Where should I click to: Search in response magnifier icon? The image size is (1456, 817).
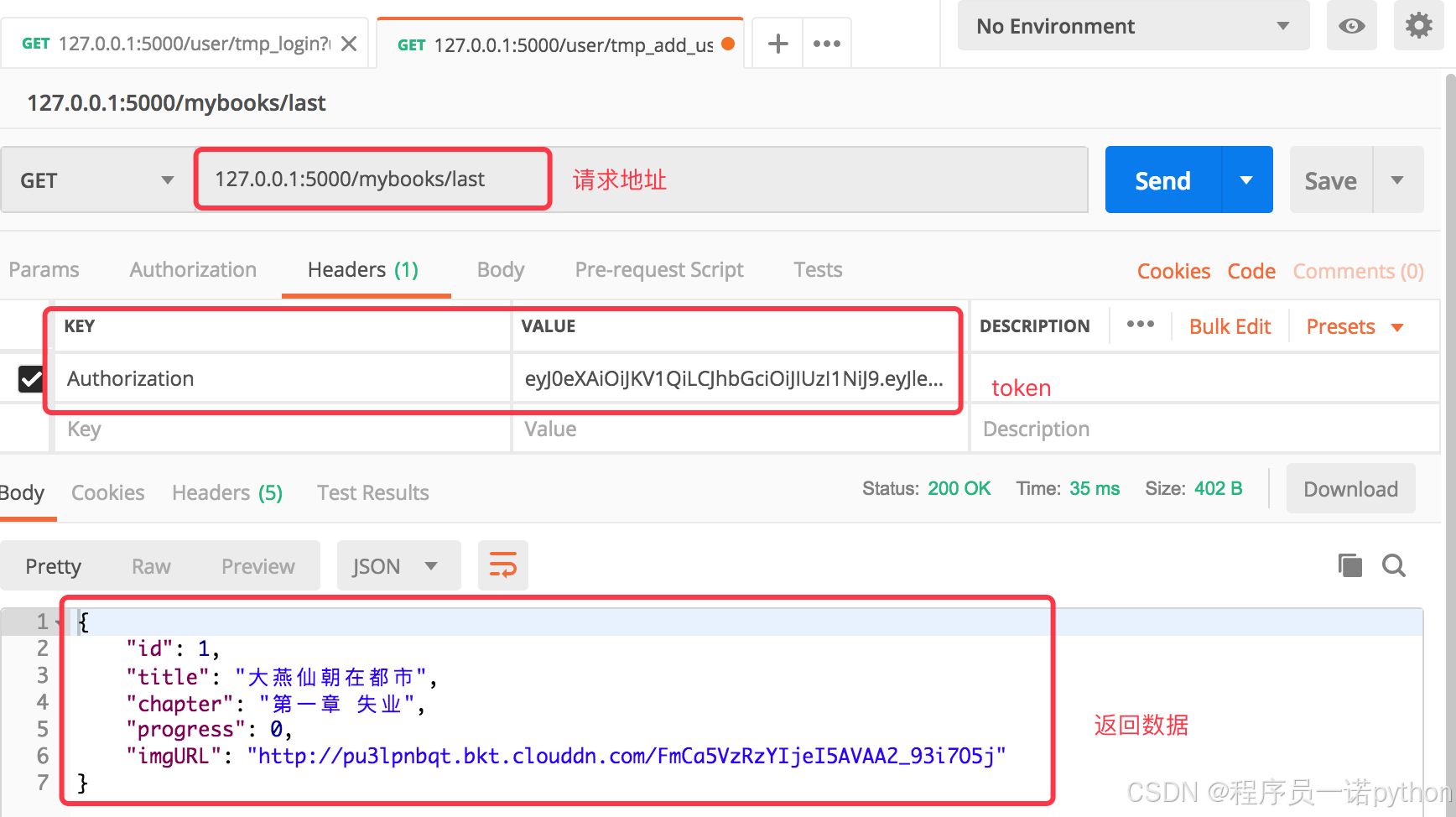click(1393, 566)
